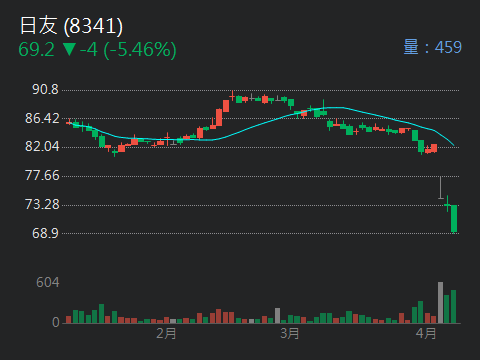Image resolution: width=480 pixels, height=360 pixels.
Task: Click the gray candlestick line below 77.66
Action: 441,187
